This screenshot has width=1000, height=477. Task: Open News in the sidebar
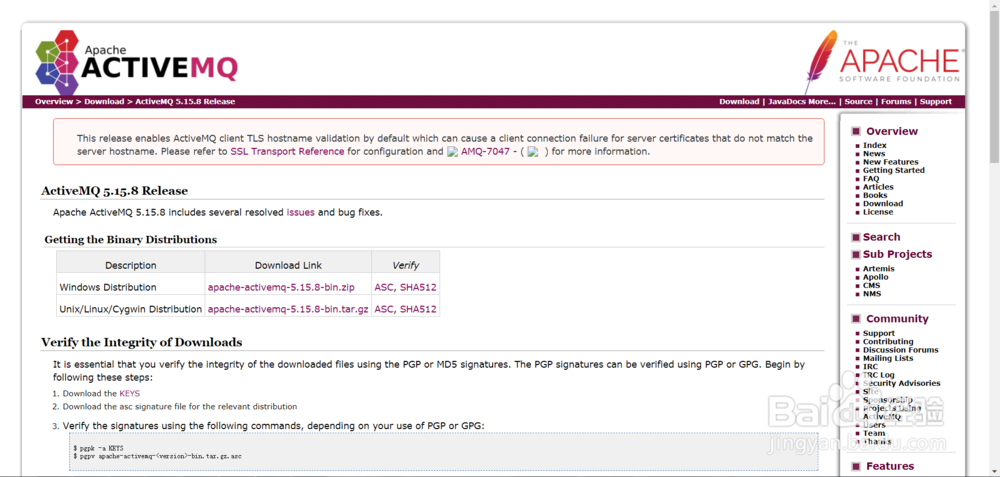pos(874,154)
